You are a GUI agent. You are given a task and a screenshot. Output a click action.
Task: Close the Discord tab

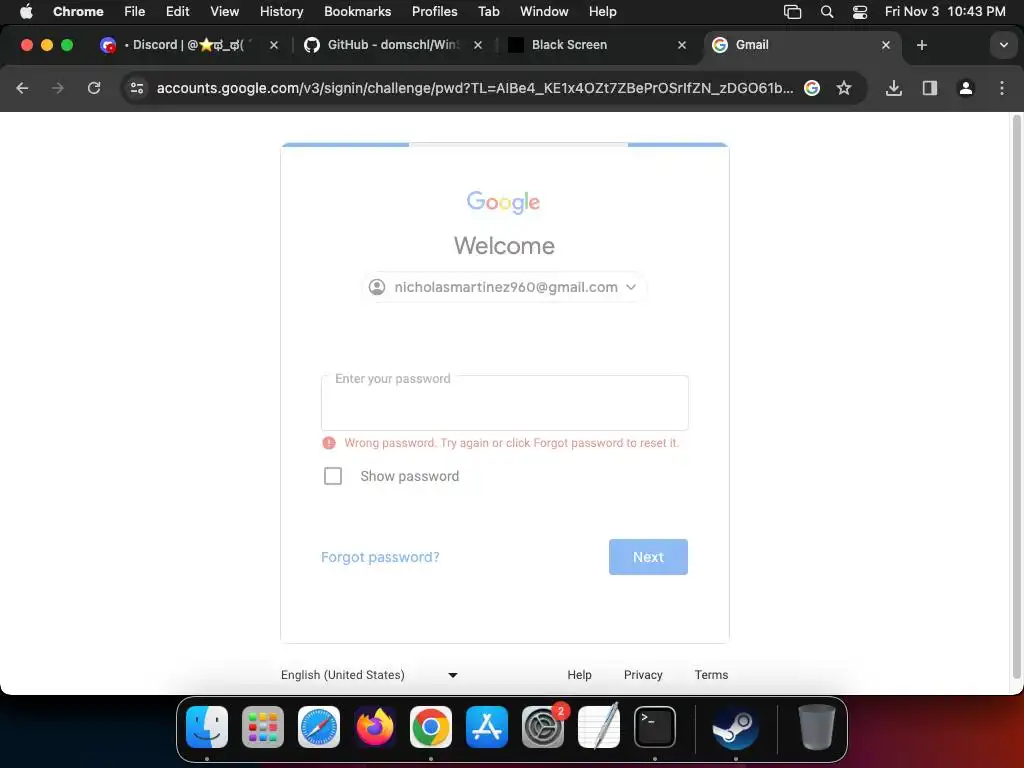pyautogui.click(x=274, y=45)
